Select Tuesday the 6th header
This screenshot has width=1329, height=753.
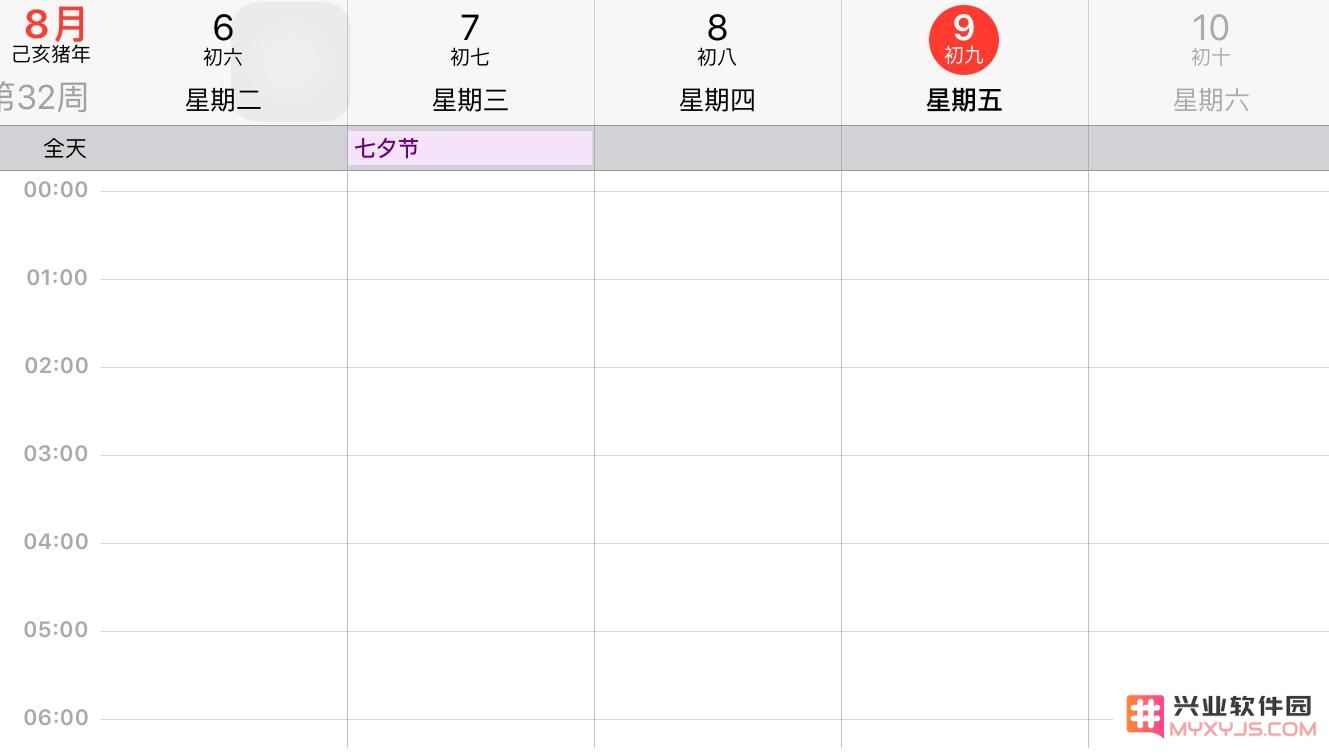223,62
